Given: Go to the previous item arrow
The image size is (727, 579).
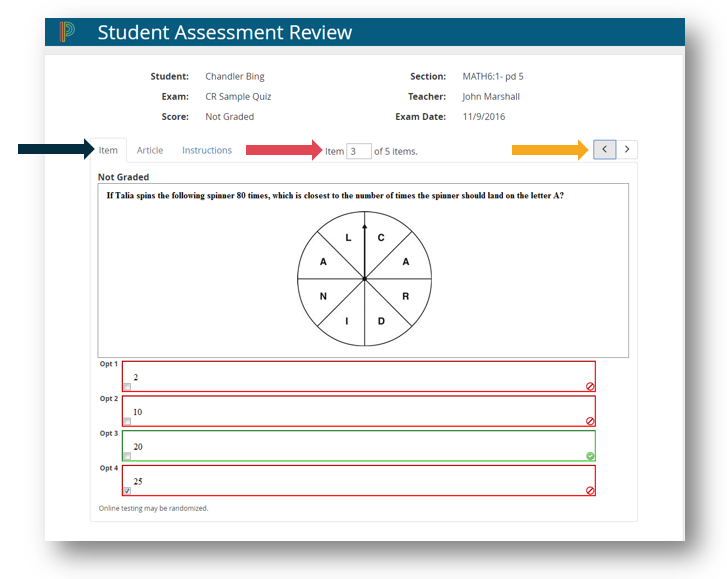Looking at the screenshot, I should coord(605,149).
